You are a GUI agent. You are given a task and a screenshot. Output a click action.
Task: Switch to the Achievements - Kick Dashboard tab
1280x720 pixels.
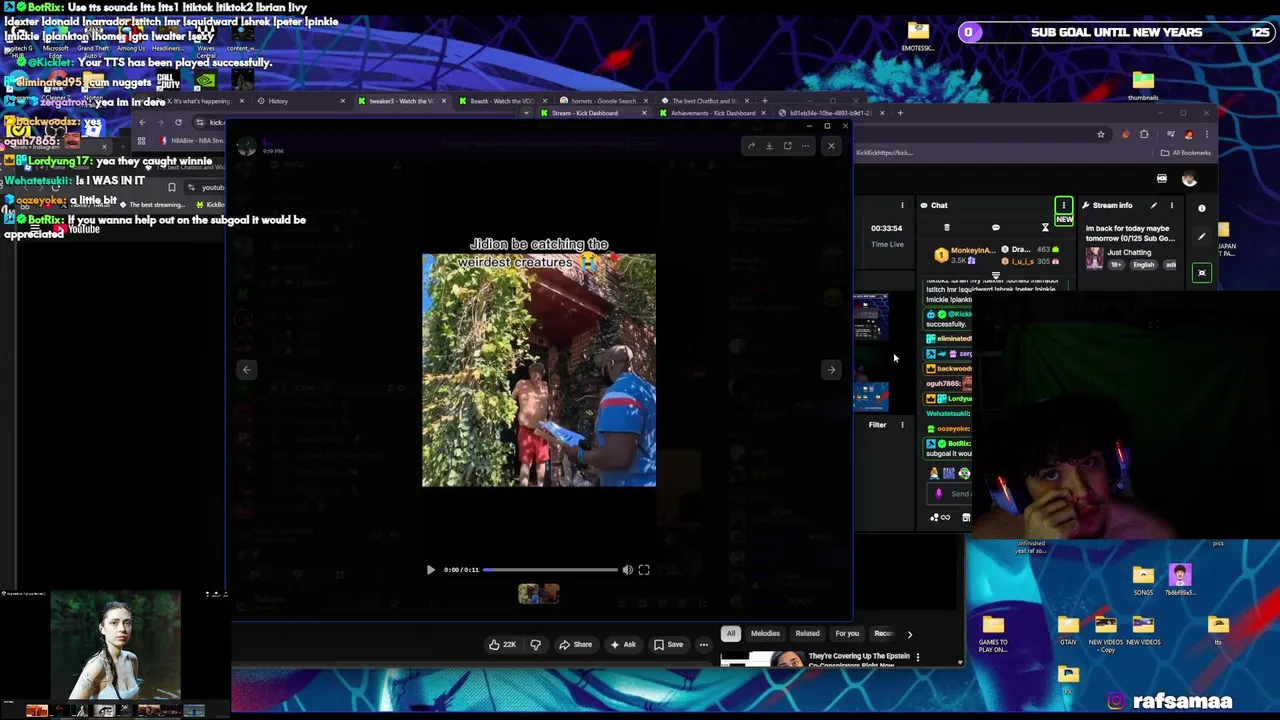click(712, 113)
